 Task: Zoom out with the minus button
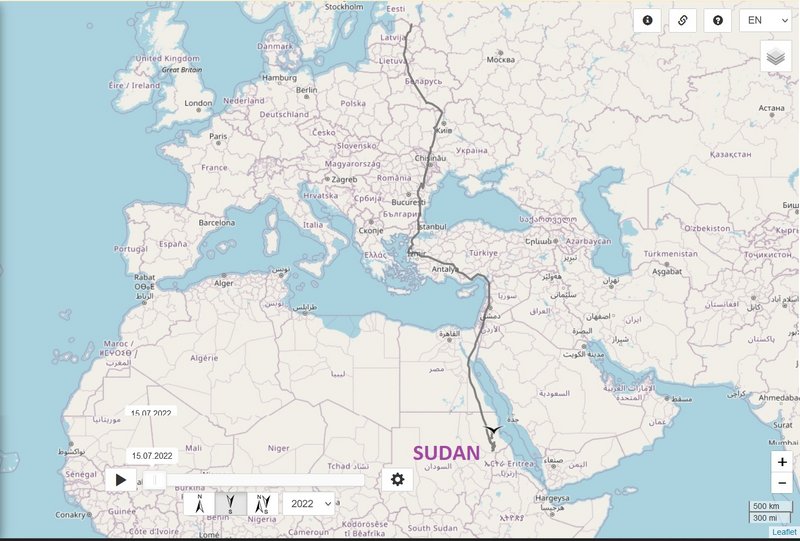click(782, 483)
